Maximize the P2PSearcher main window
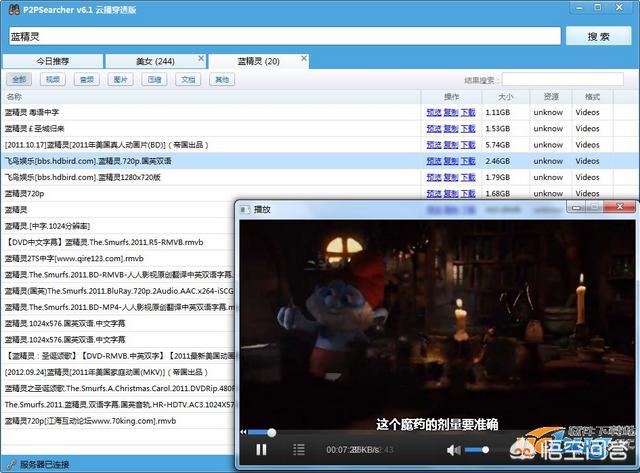 598,7
